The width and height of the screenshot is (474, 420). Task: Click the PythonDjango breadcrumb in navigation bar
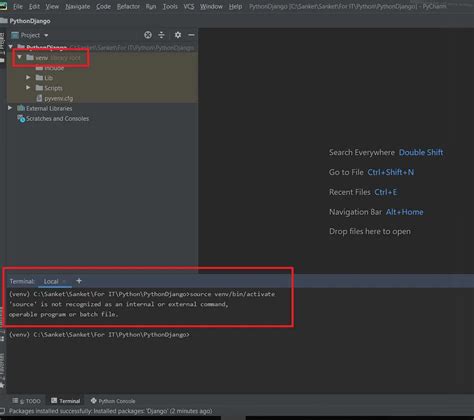tap(30, 21)
